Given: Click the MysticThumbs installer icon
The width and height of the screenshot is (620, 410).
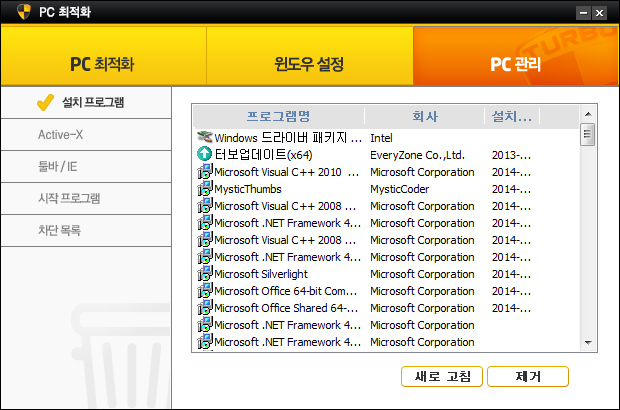Looking at the screenshot, I should click(x=205, y=189).
